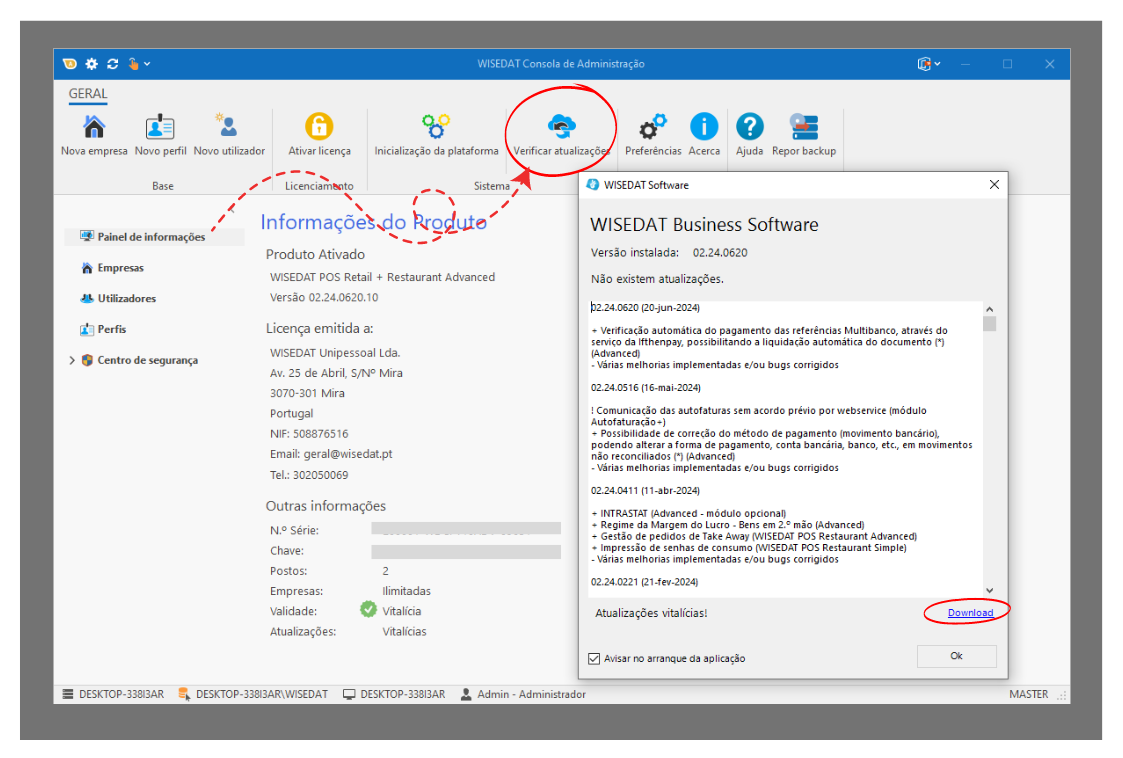Toggle Avisar no arranque da aplicação checkbox
The width and height of the screenshot is (1123, 758).
[595, 658]
